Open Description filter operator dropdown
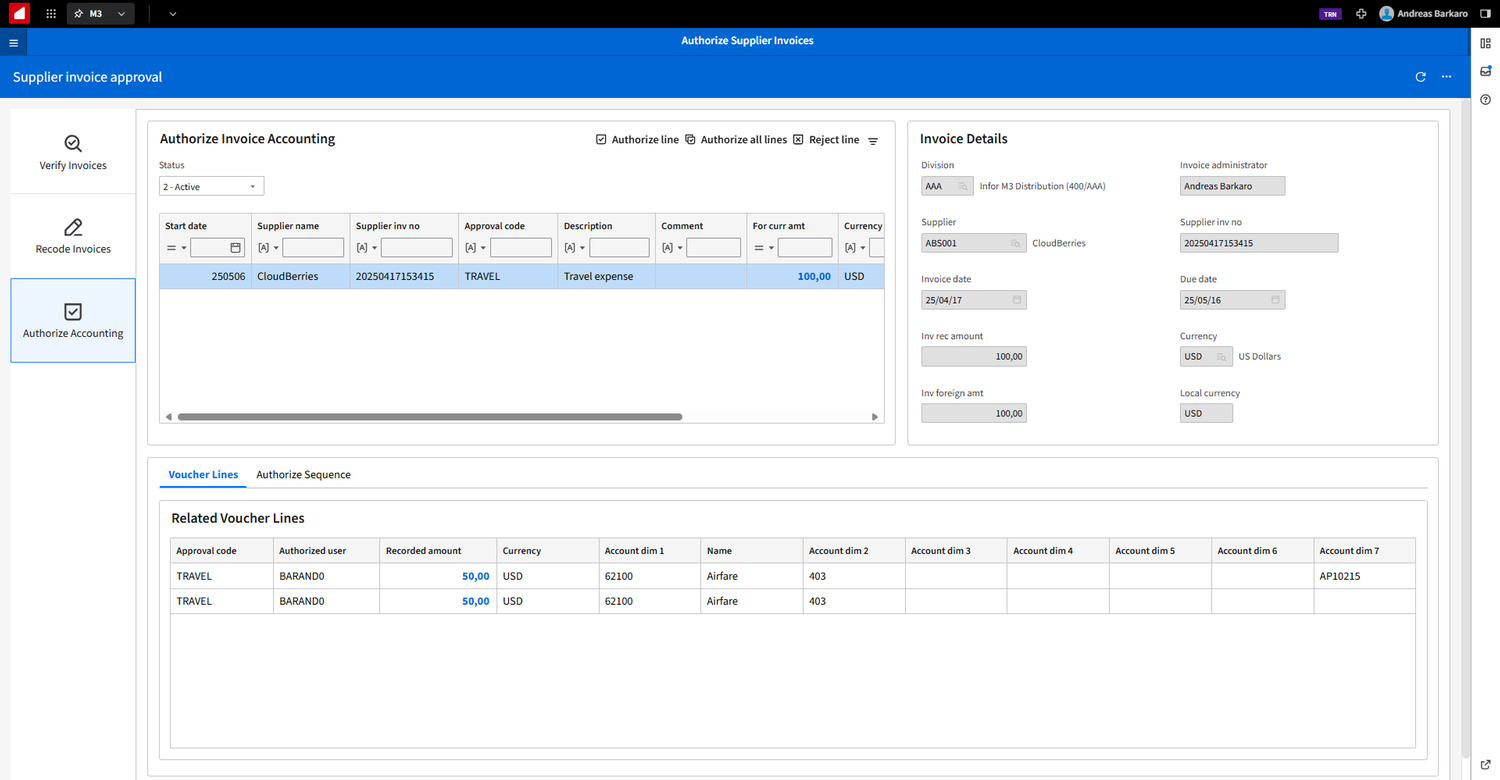This screenshot has height=780, width=1500. 575,248
